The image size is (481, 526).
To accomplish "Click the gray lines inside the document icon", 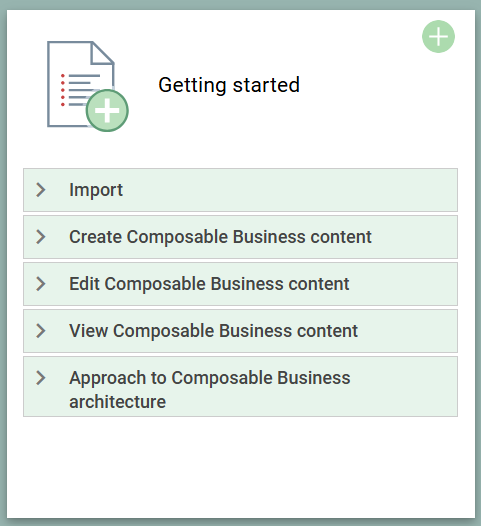I will click(x=82, y=90).
